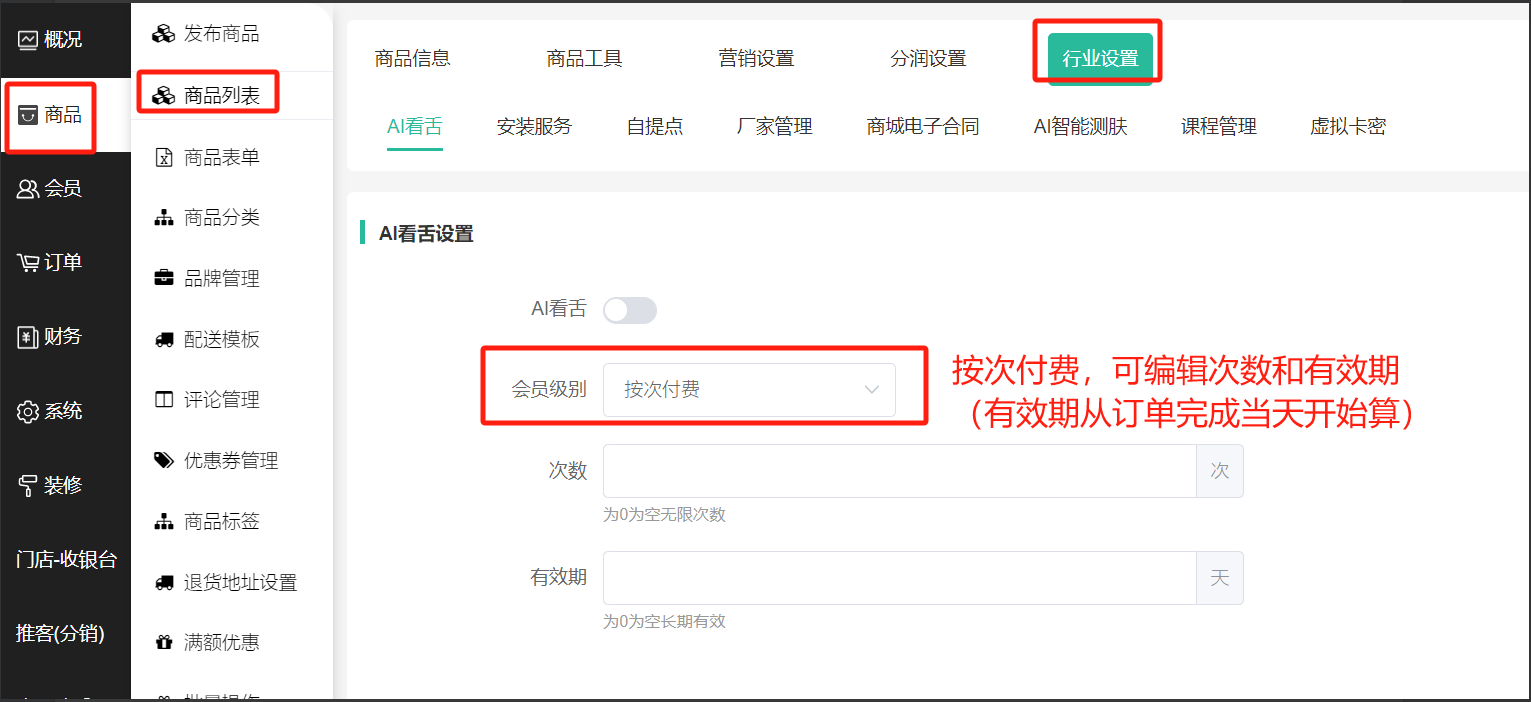Open 系统 settings gear icon

[27, 412]
